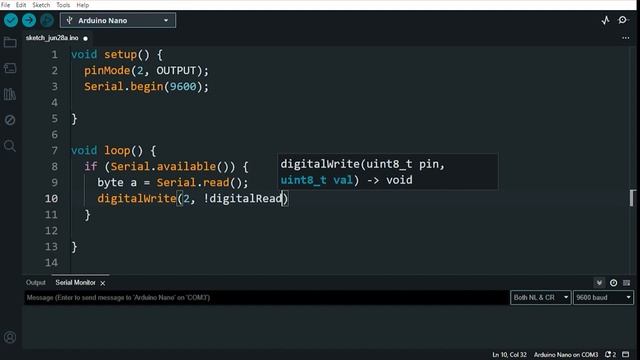Open the Both NL & CR line ending dropdown
The width and height of the screenshot is (640, 360).
pos(540,298)
